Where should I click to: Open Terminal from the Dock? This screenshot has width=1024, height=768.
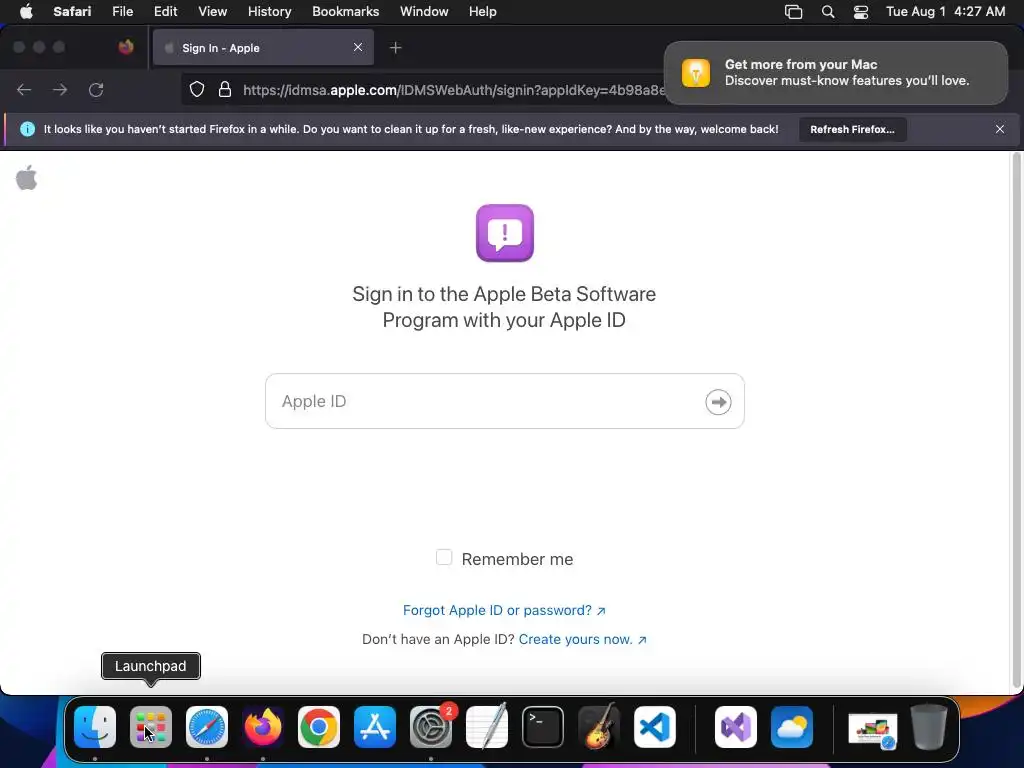543,727
